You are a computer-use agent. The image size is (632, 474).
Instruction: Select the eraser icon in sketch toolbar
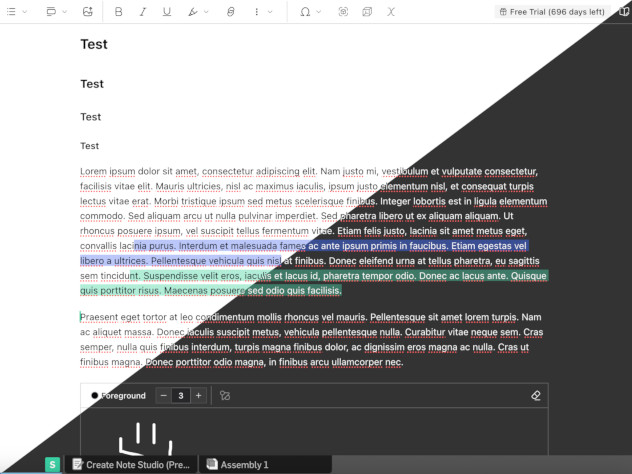[536, 395]
